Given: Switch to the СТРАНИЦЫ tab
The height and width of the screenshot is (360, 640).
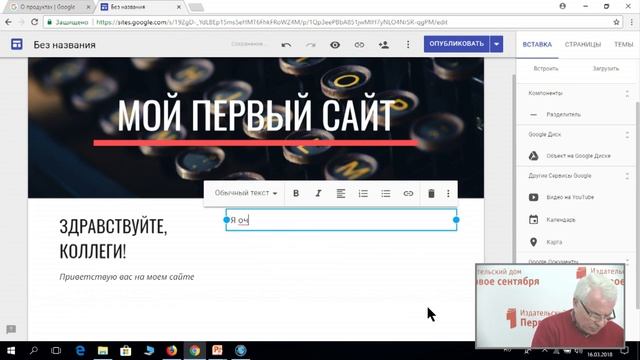Looking at the screenshot, I should click(583, 44).
